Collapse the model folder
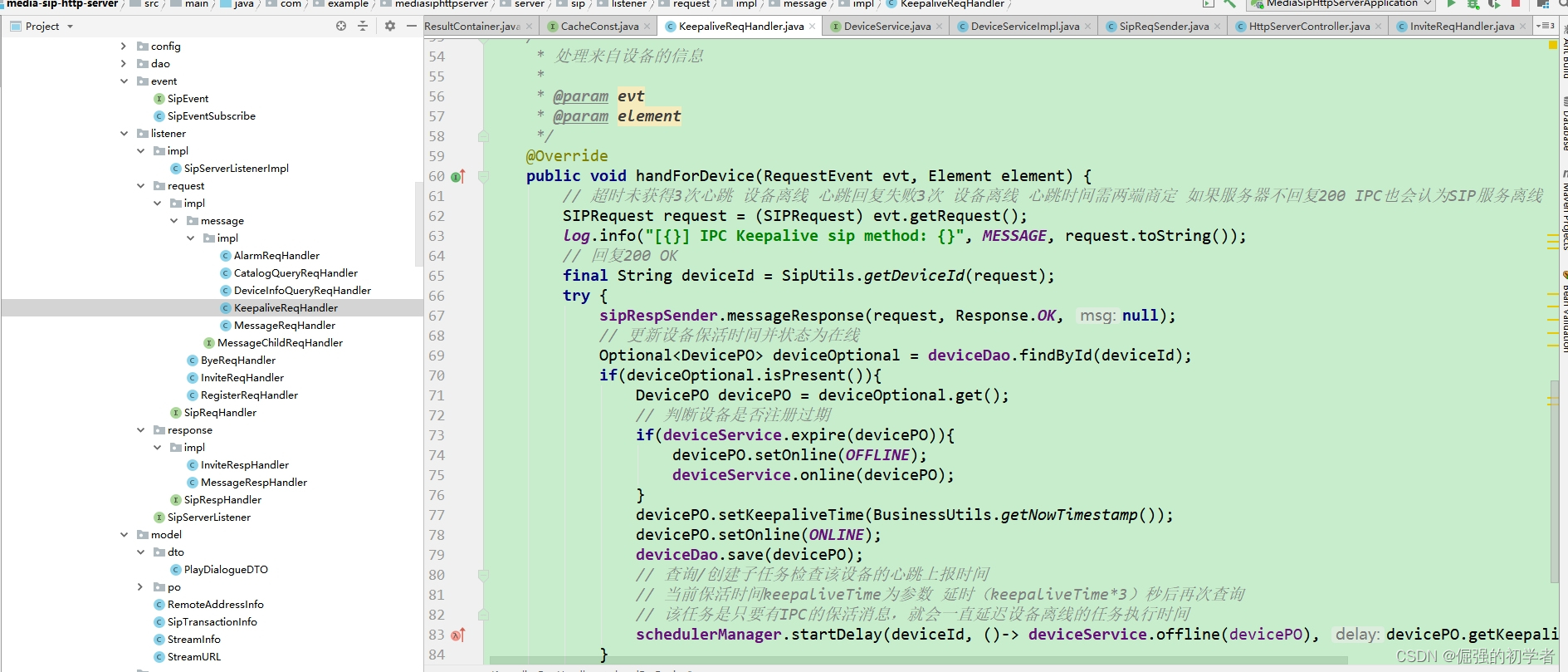Screen dimensions: 1568x672 point(124,534)
